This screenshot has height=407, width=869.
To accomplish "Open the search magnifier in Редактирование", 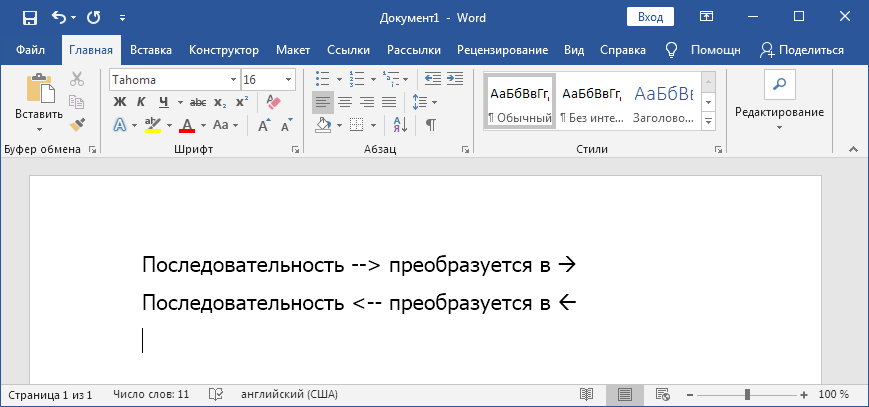I will 779,83.
